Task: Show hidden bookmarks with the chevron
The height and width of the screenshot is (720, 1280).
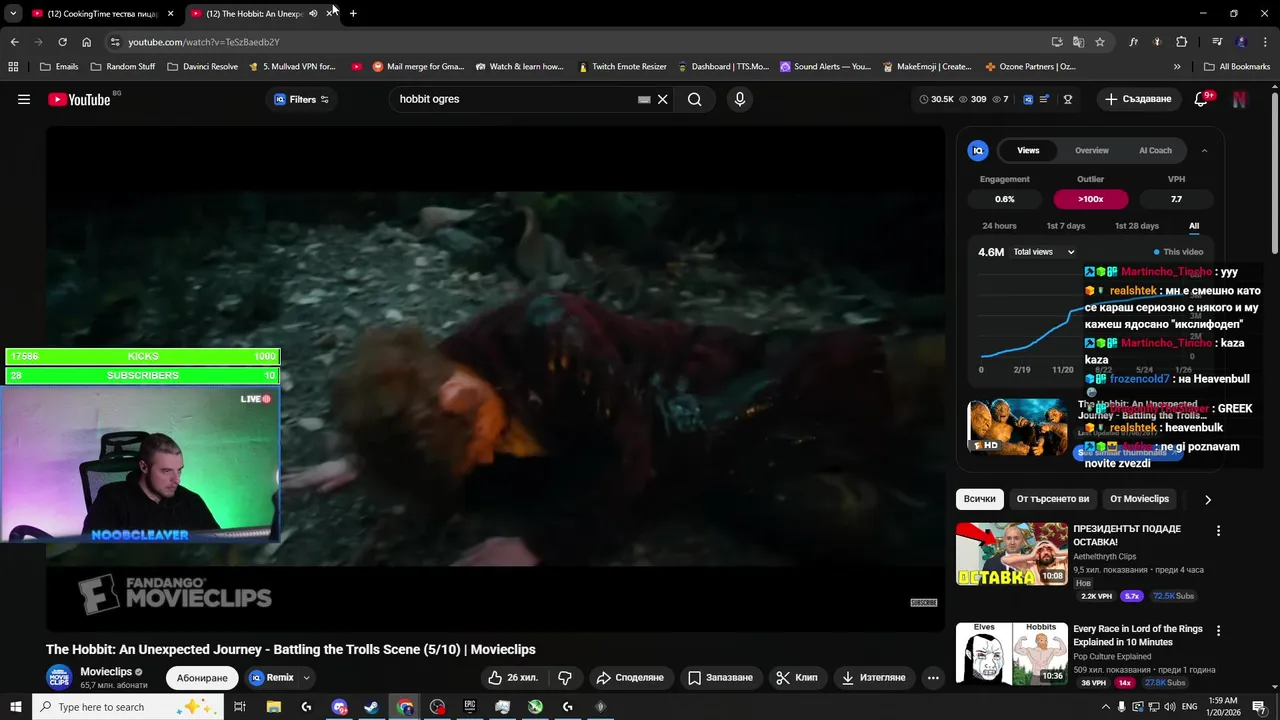Action: (x=1177, y=67)
